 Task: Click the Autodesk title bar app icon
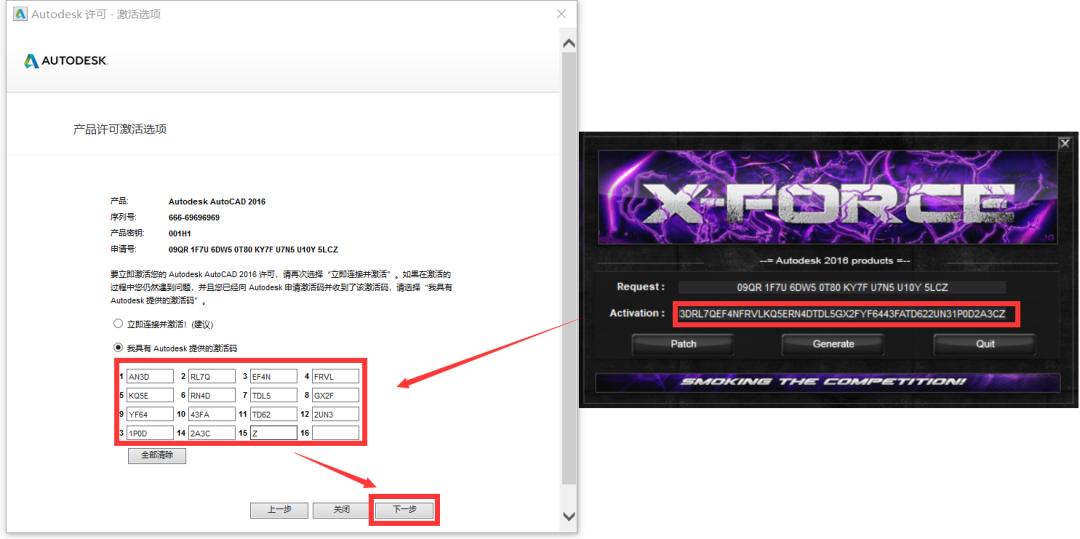pyautogui.click(x=20, y=14)
